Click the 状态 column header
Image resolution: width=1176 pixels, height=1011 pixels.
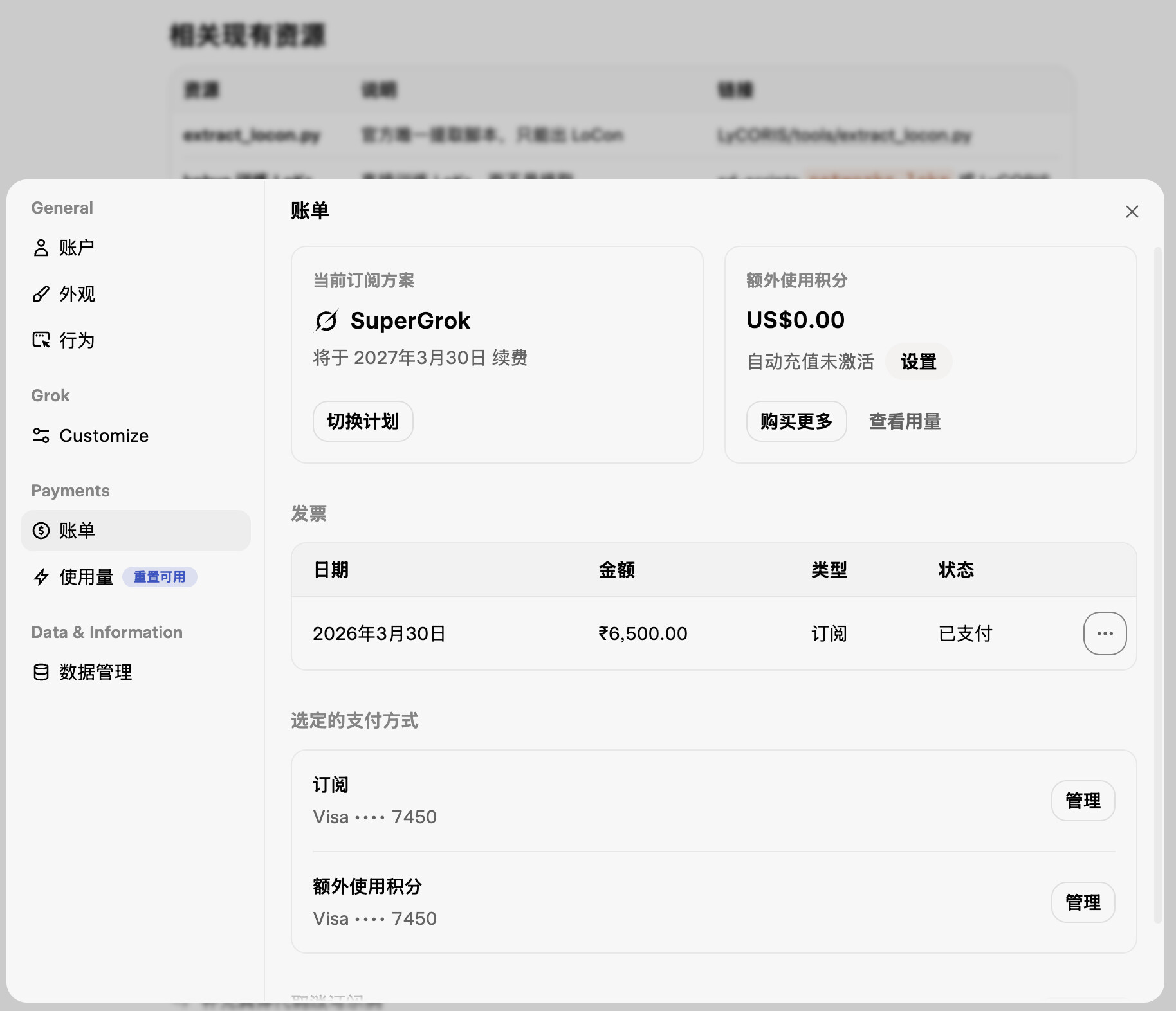[956, 570]
